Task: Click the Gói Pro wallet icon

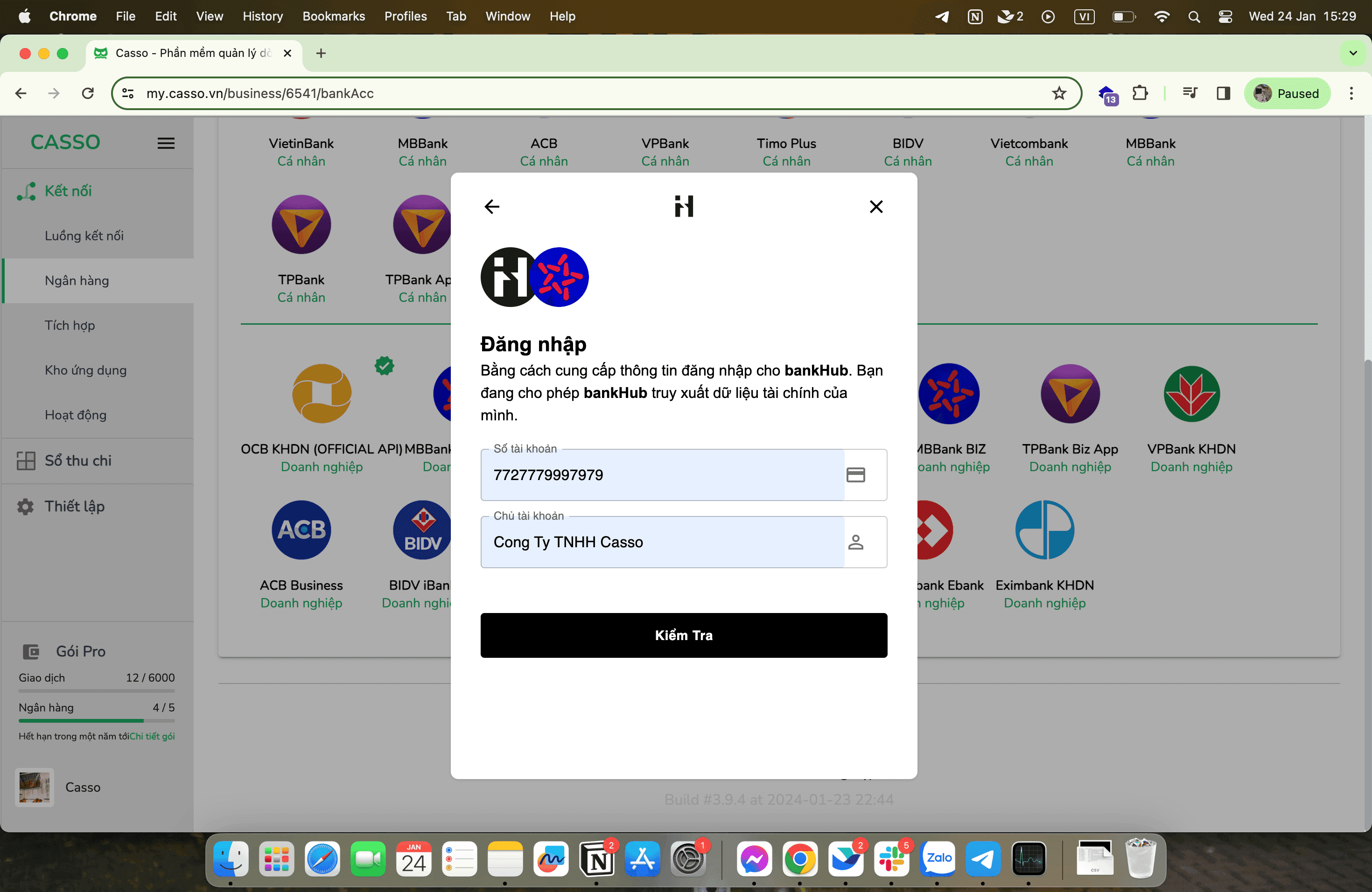Action: tap(30, 652)
